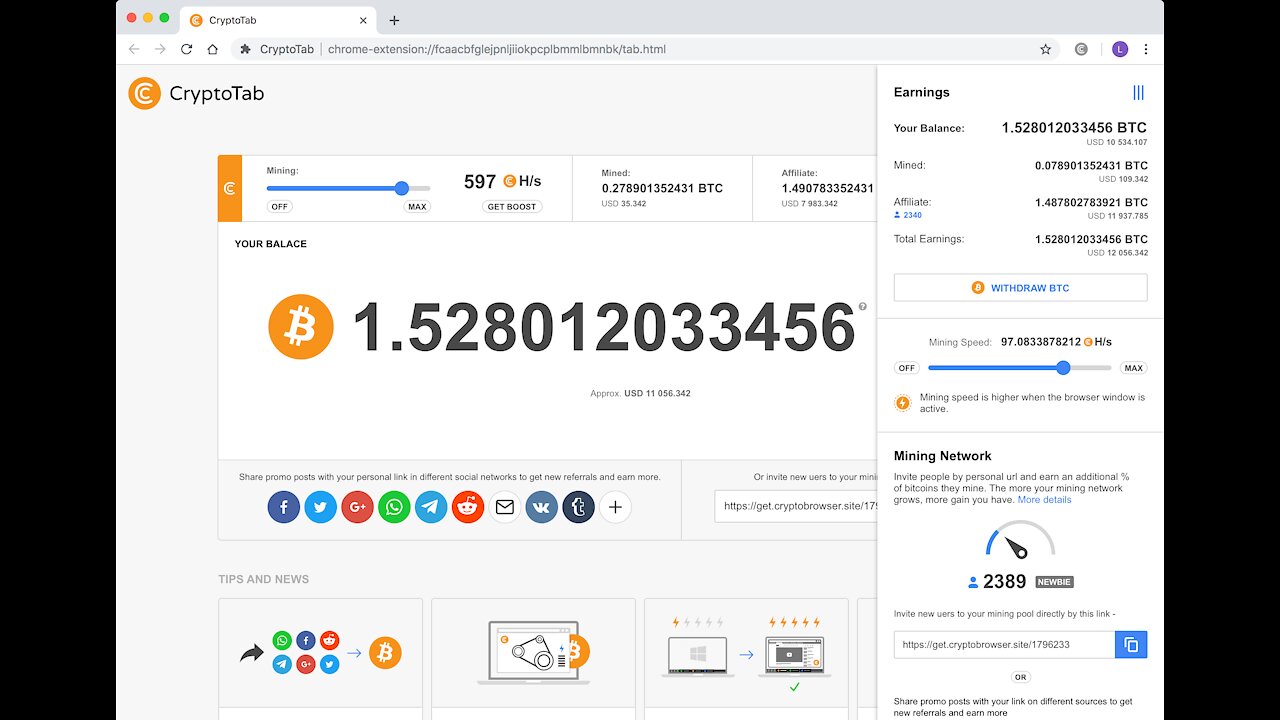The height and width of the screenshot is (720, 1280).
Task: Open more sharing options plus icon
Action: [x=615, y=507]
